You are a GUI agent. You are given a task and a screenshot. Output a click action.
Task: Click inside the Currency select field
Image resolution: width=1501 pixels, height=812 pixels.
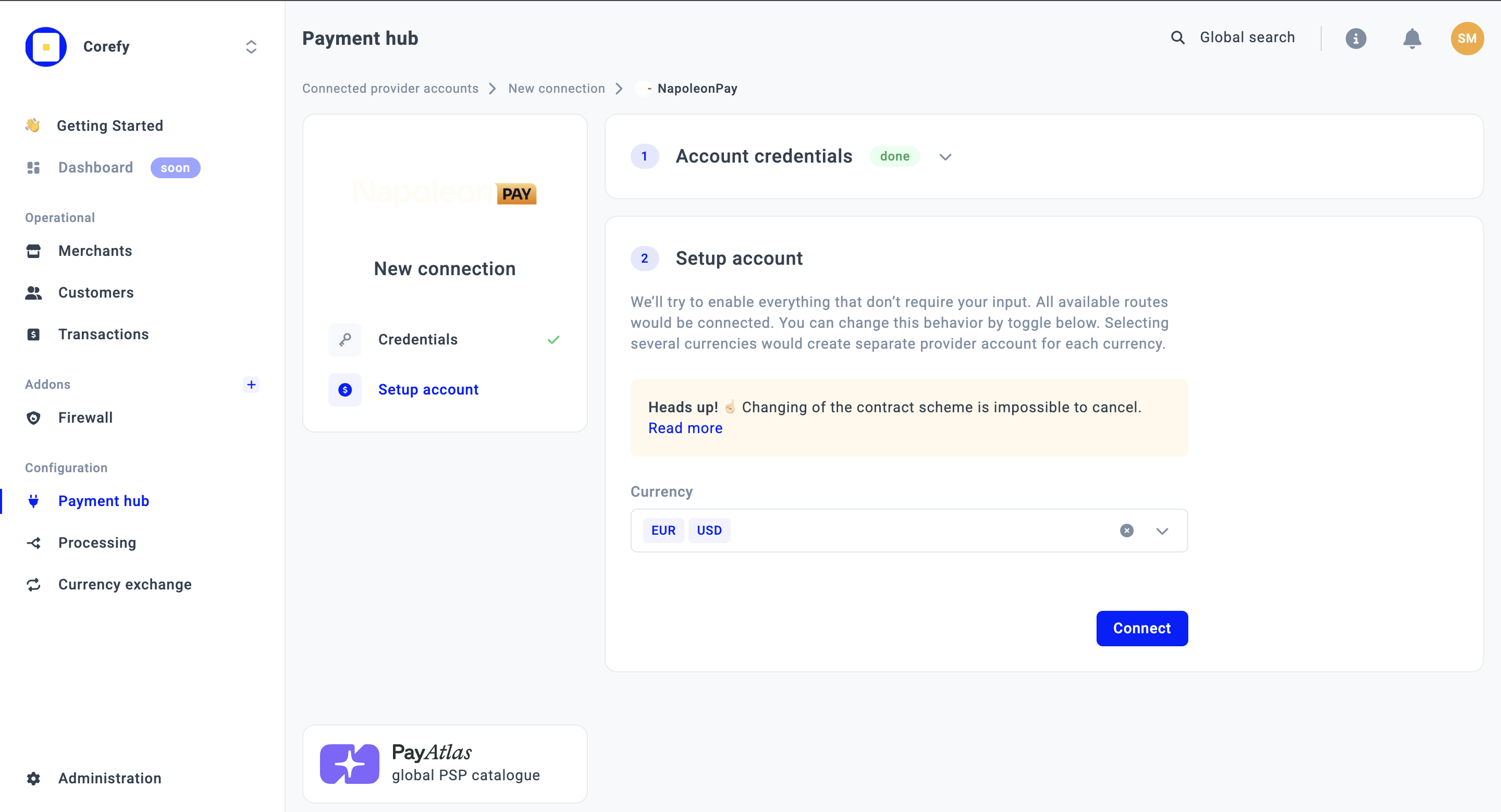pyautogui.click(x=908, y=531)
